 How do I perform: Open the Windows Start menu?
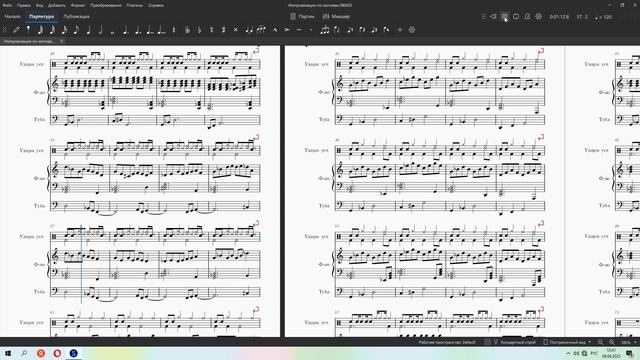click(x=8, y=353)
